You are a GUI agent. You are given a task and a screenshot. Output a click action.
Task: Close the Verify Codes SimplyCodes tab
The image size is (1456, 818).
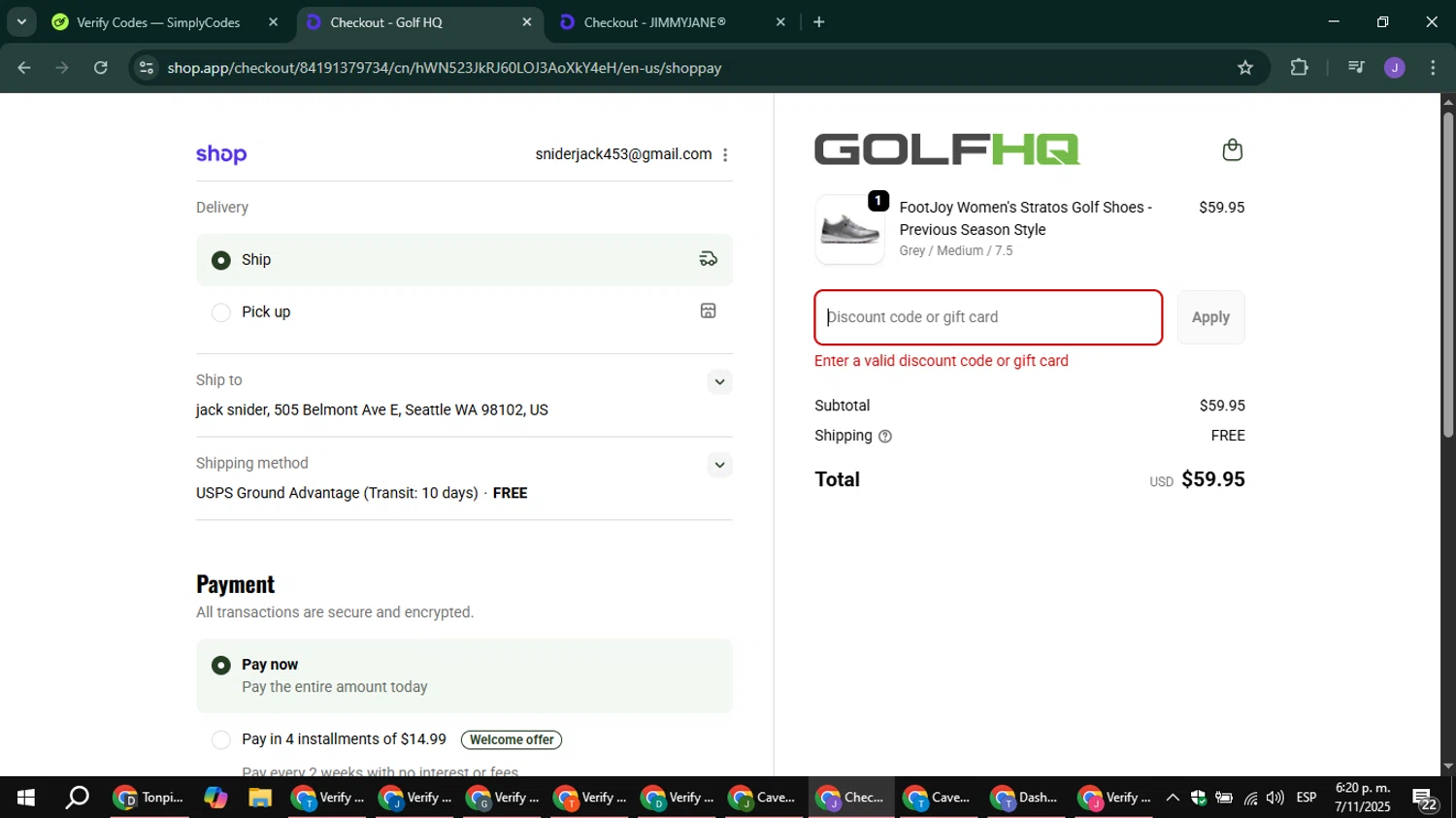[274, 22]
